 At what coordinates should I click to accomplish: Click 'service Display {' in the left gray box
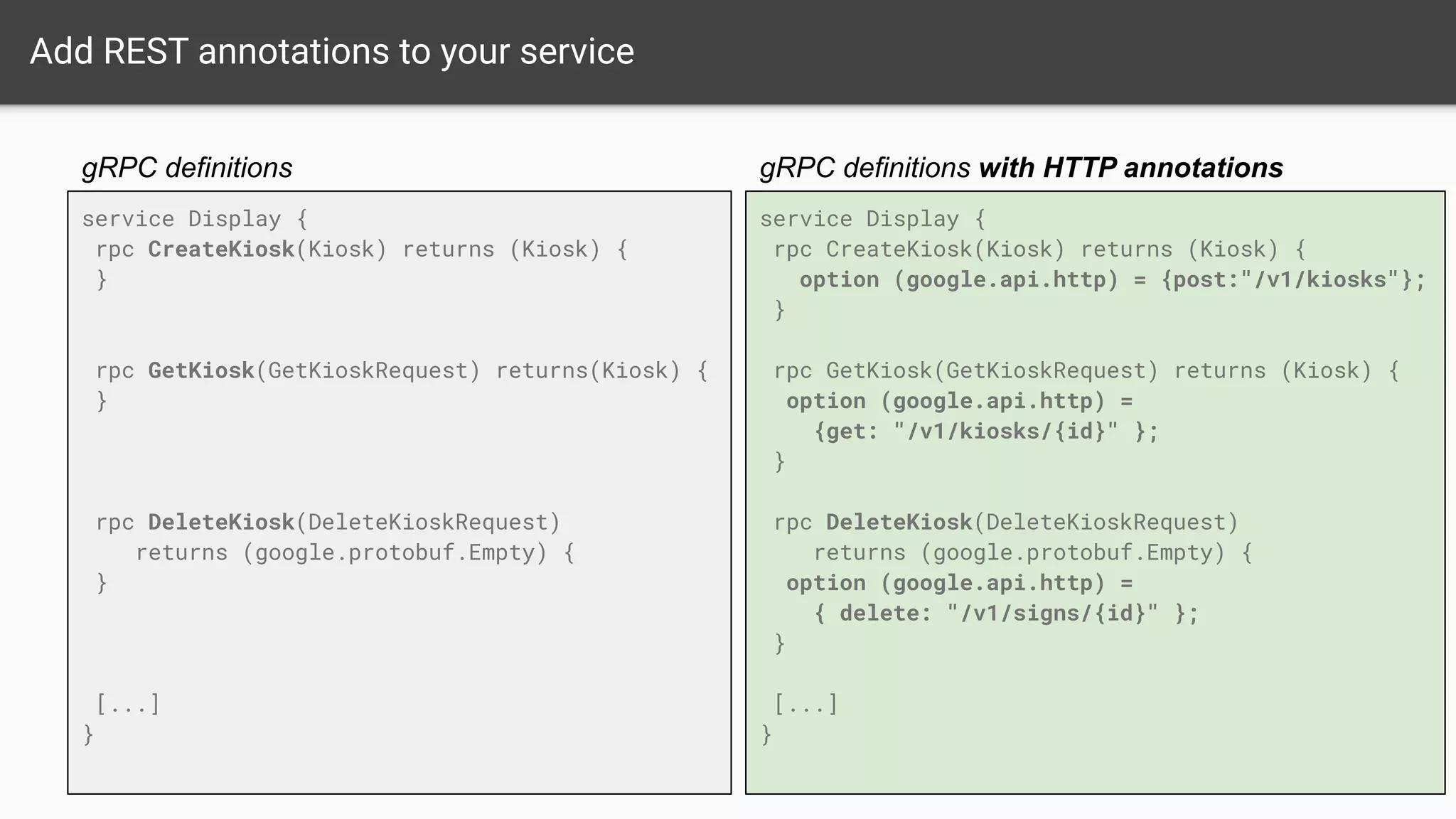tap(195, 219)
